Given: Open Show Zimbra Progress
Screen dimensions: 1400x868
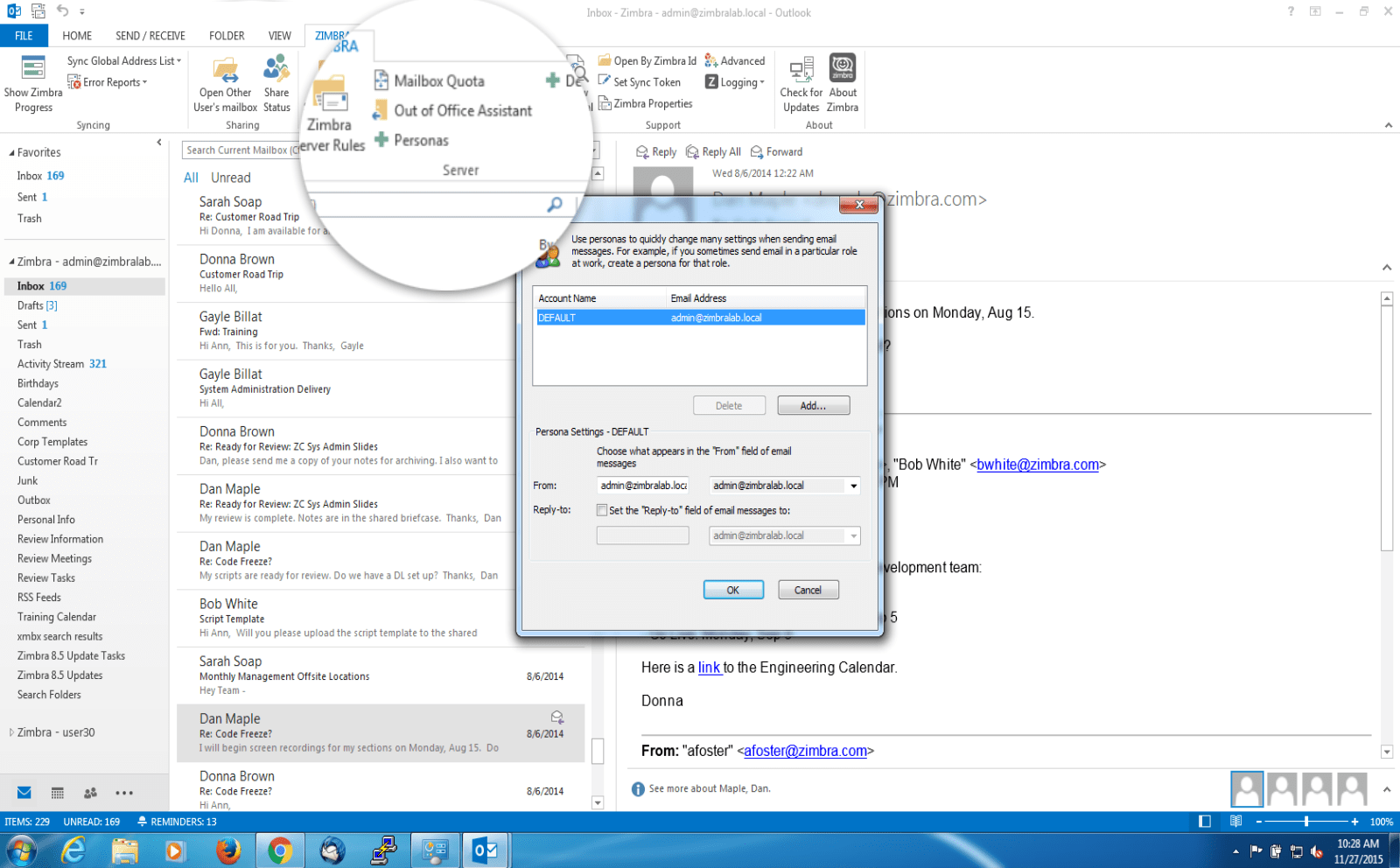Looking at the screenshot, I should pyautogui.click(x=33, y=84).
